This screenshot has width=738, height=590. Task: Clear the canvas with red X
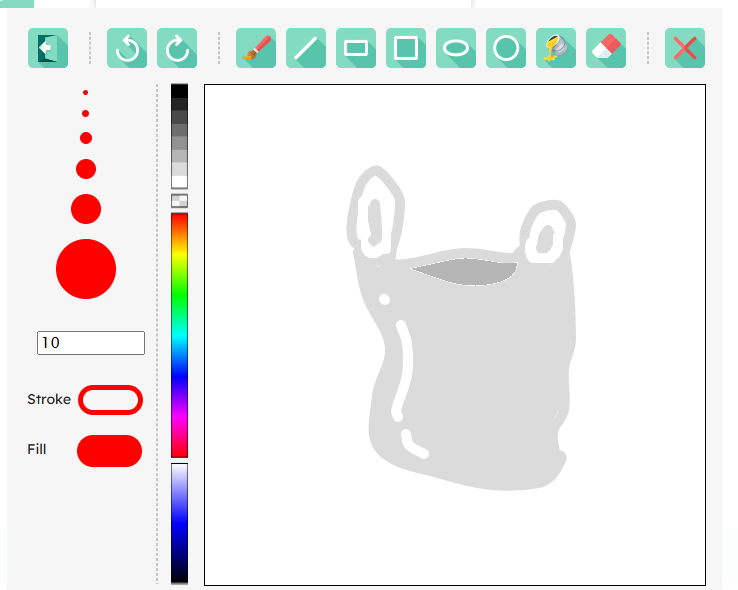click(685, 48)
